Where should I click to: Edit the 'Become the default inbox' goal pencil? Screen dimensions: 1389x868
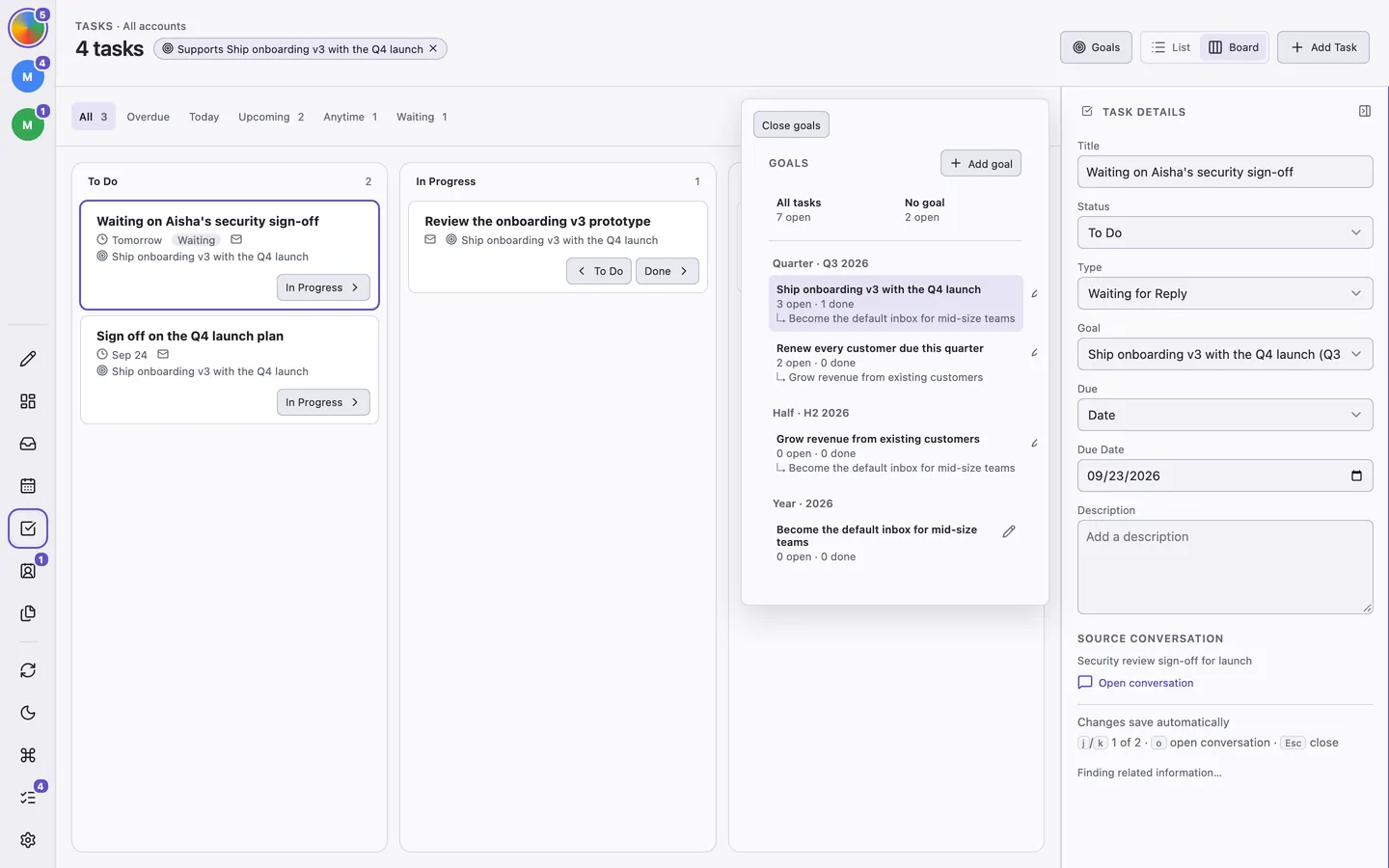click(x=1009, y=531)
